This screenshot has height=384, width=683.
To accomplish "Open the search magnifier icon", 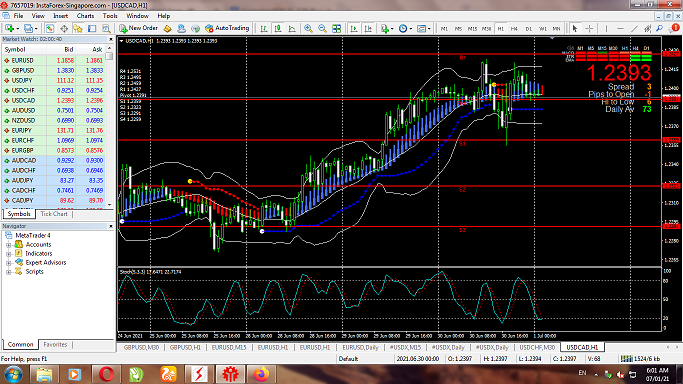I will point(660,28).
